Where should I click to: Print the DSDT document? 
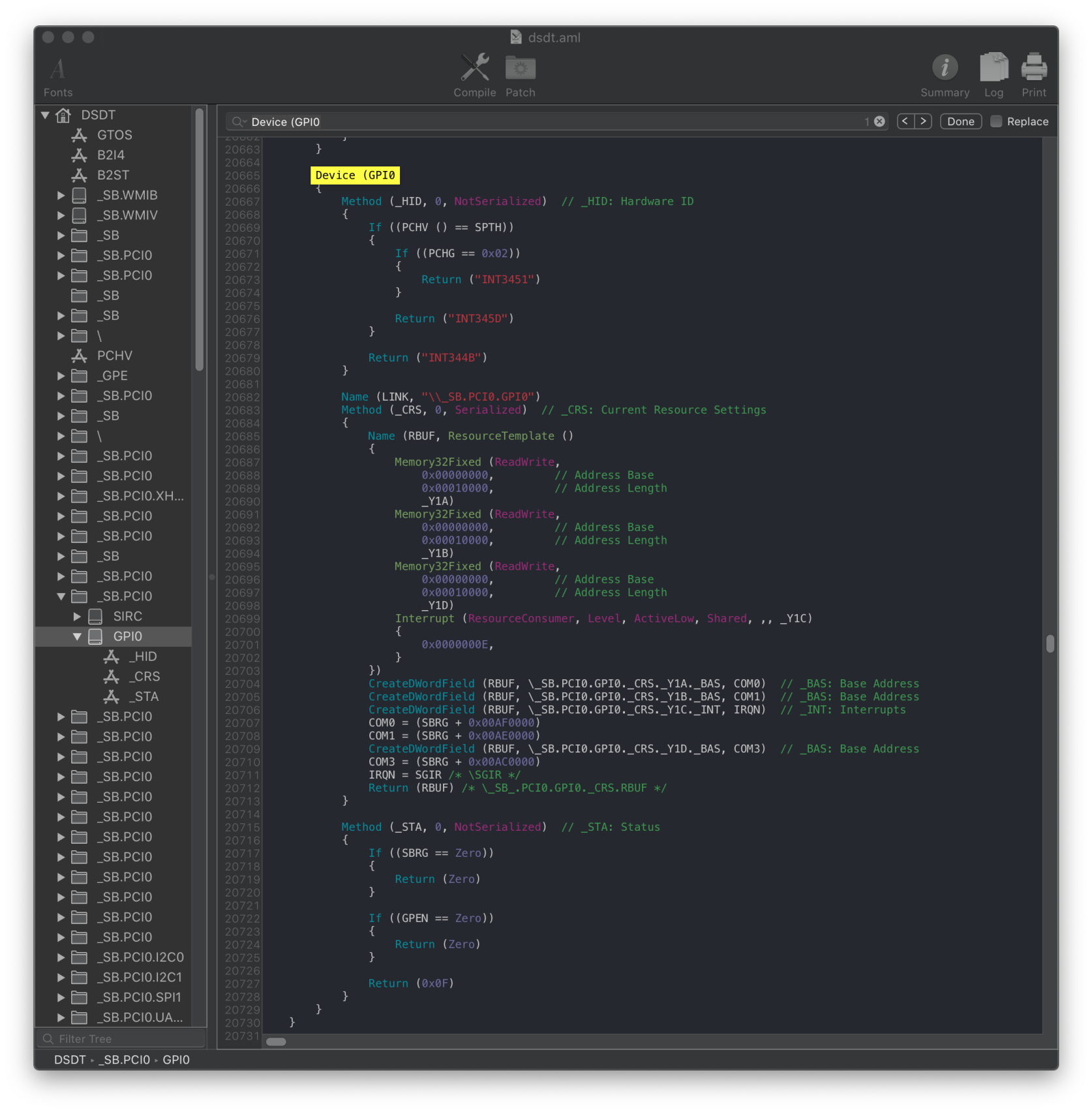(x=1033, y=68)
